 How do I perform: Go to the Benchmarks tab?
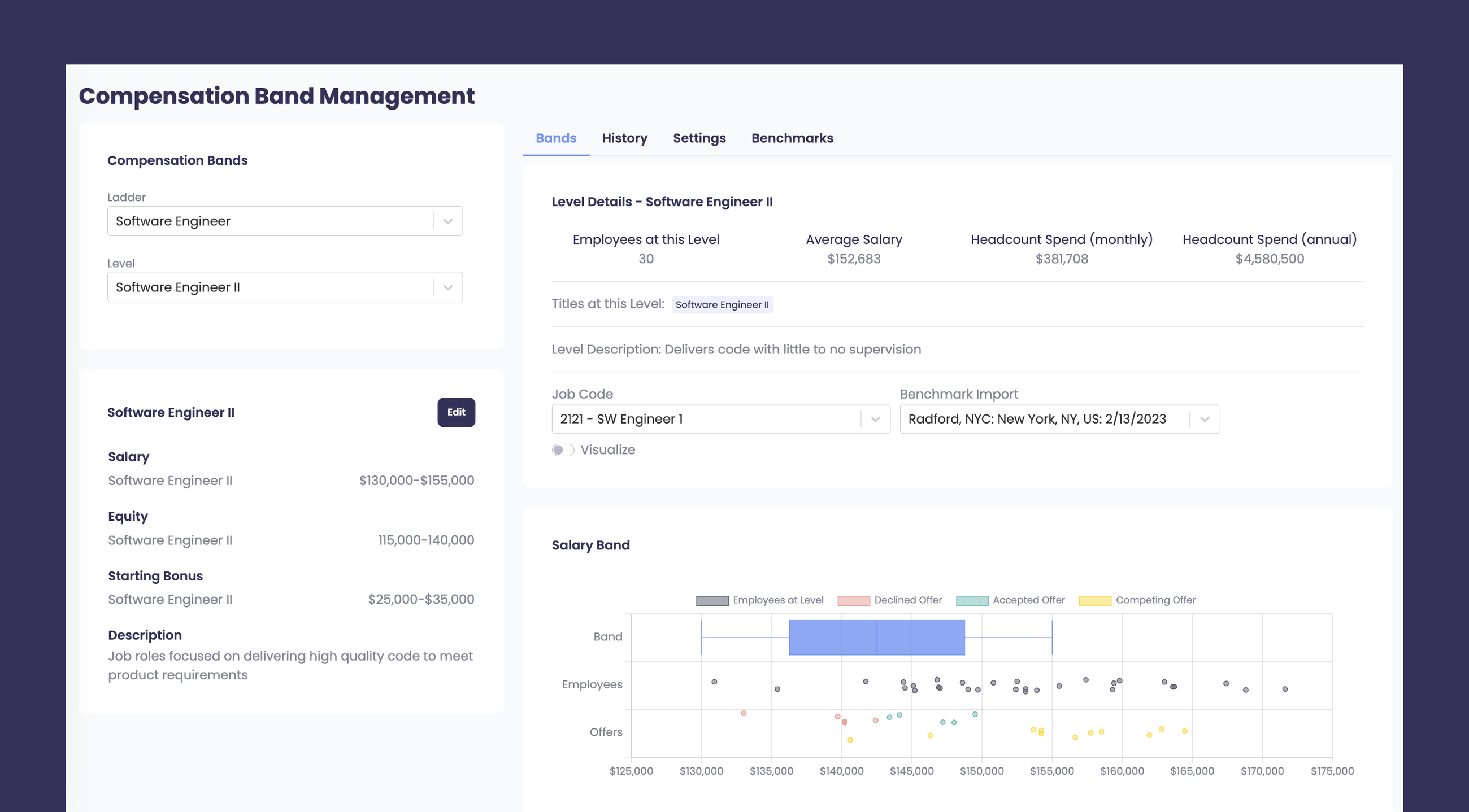[x=792, y=138]
